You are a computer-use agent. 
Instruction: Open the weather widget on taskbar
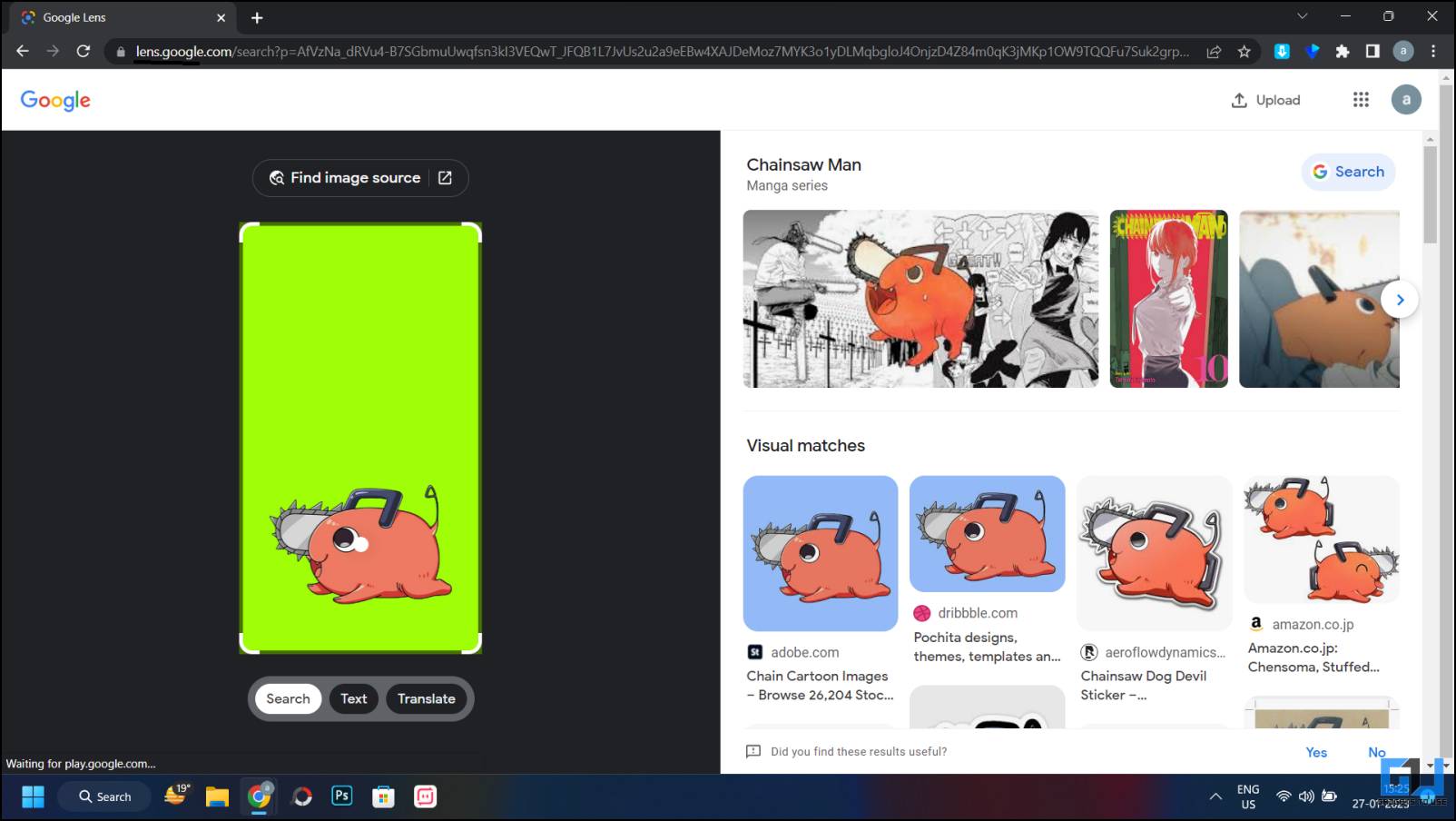176,796
